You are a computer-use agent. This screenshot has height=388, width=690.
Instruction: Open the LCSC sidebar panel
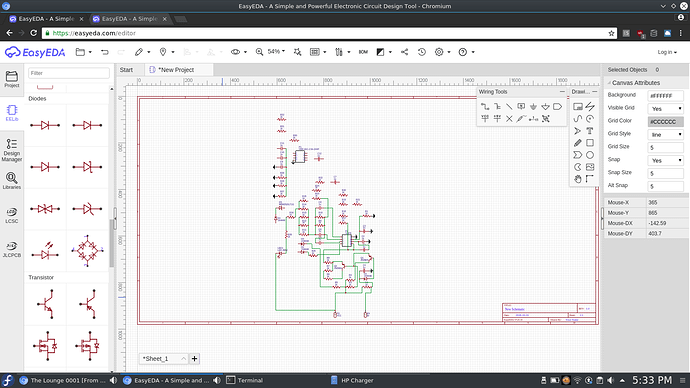click(12, 216)
